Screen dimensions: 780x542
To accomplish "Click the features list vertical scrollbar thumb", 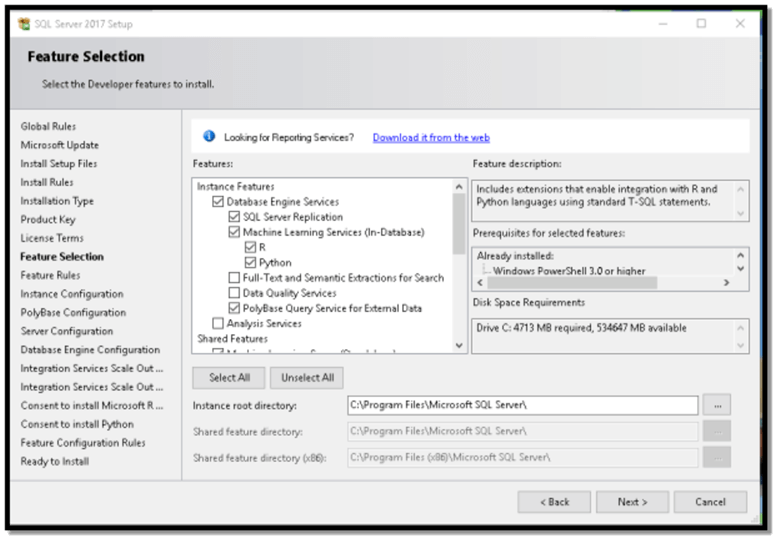I will click(459, 224).
